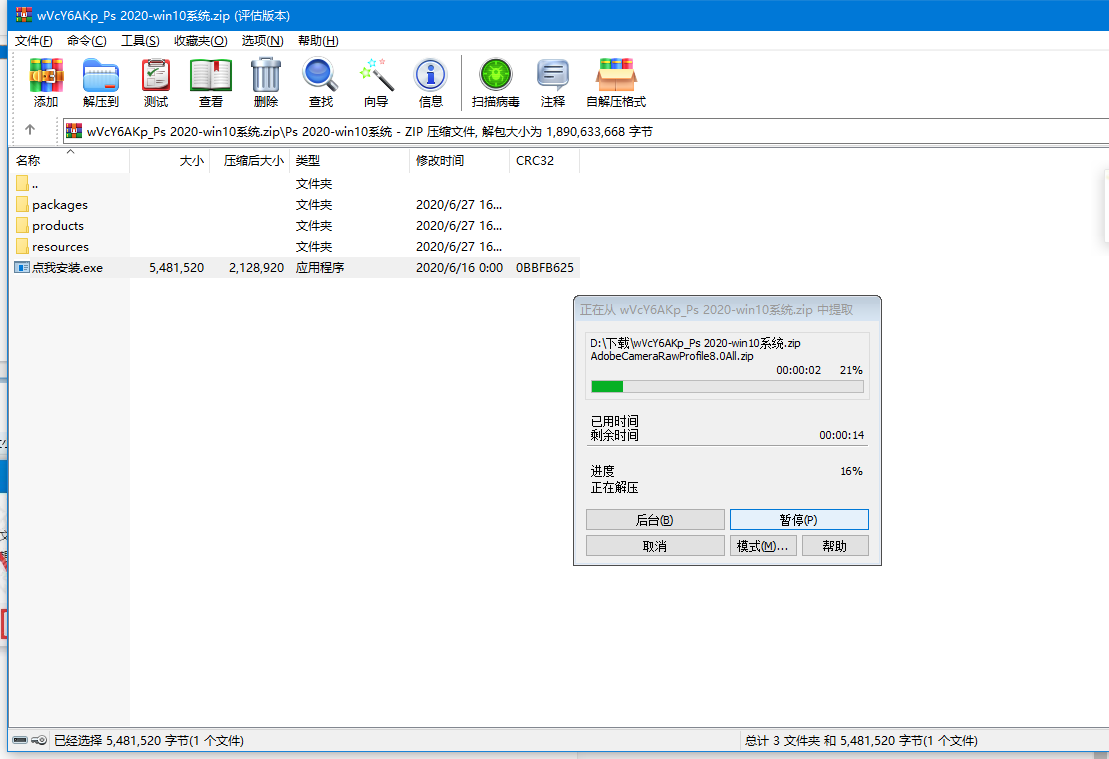The width and height of the screenshot is (1109, 759).
Task: Click the 扫描病毒 (Virus scan) icon
Action: pyautogui.click(x=496, y=76)
